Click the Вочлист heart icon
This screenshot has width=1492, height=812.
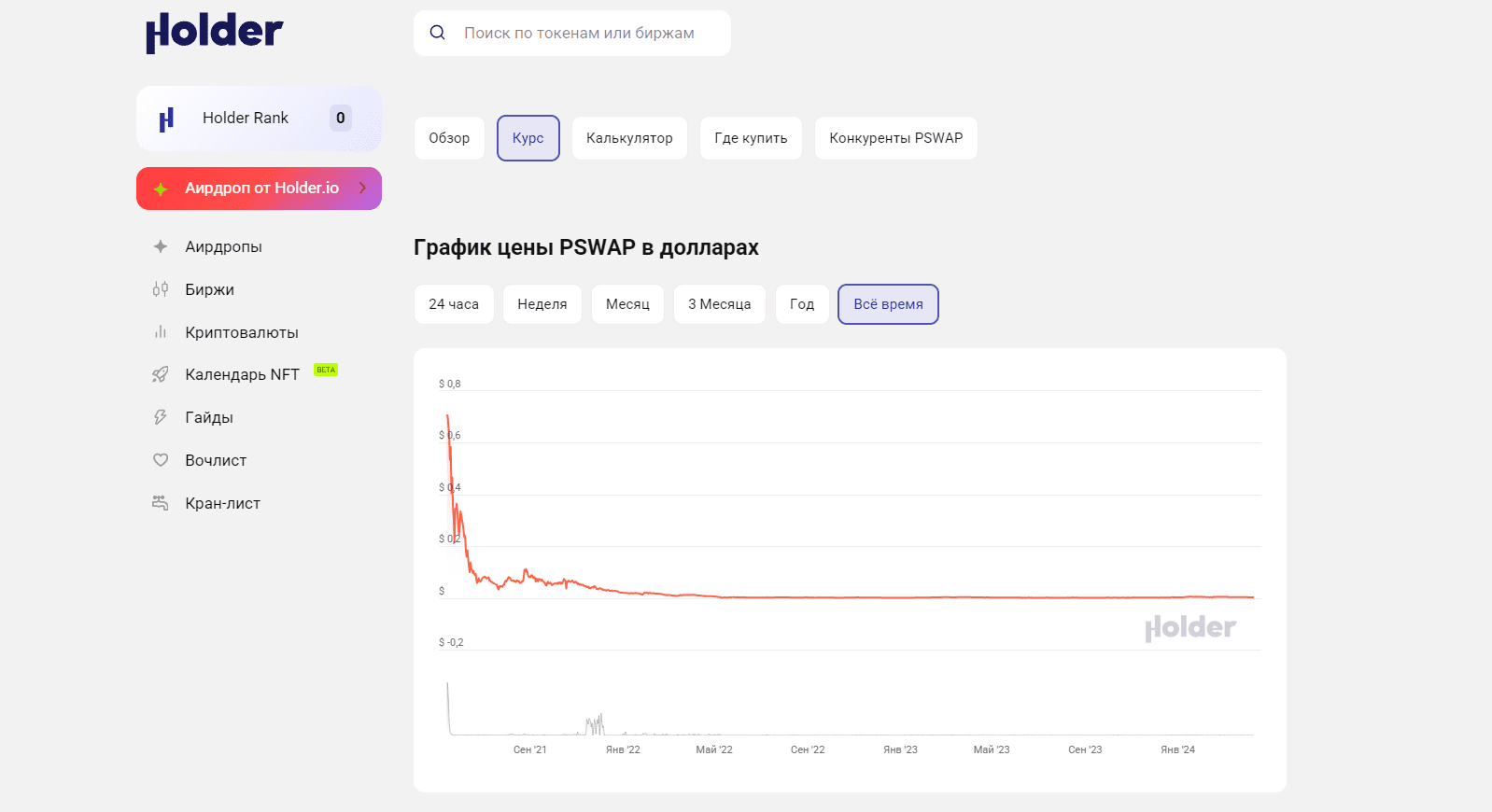click(x=161, y=460)
